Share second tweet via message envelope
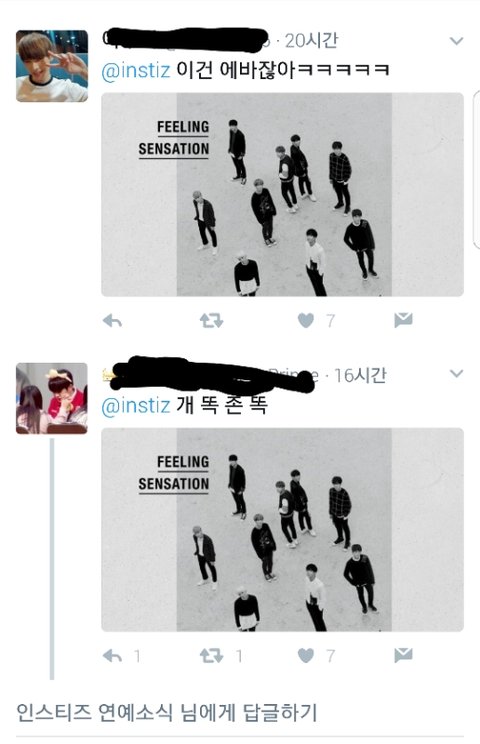This screenshot has width=480, height=744. (403, 656)
